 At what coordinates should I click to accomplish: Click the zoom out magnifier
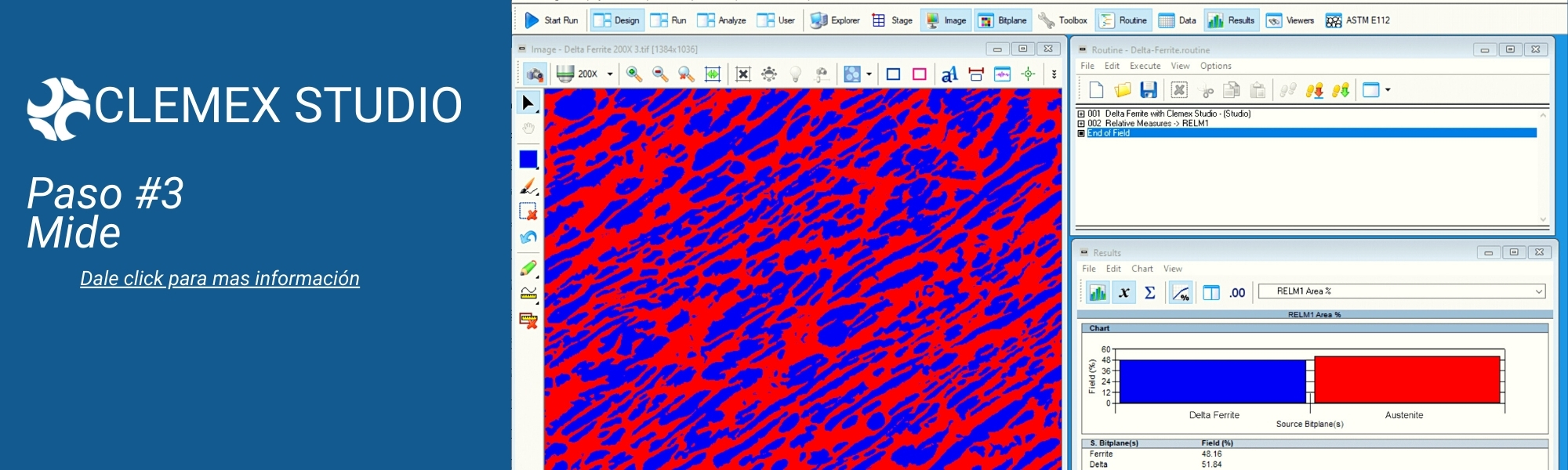tap(660, 74)
